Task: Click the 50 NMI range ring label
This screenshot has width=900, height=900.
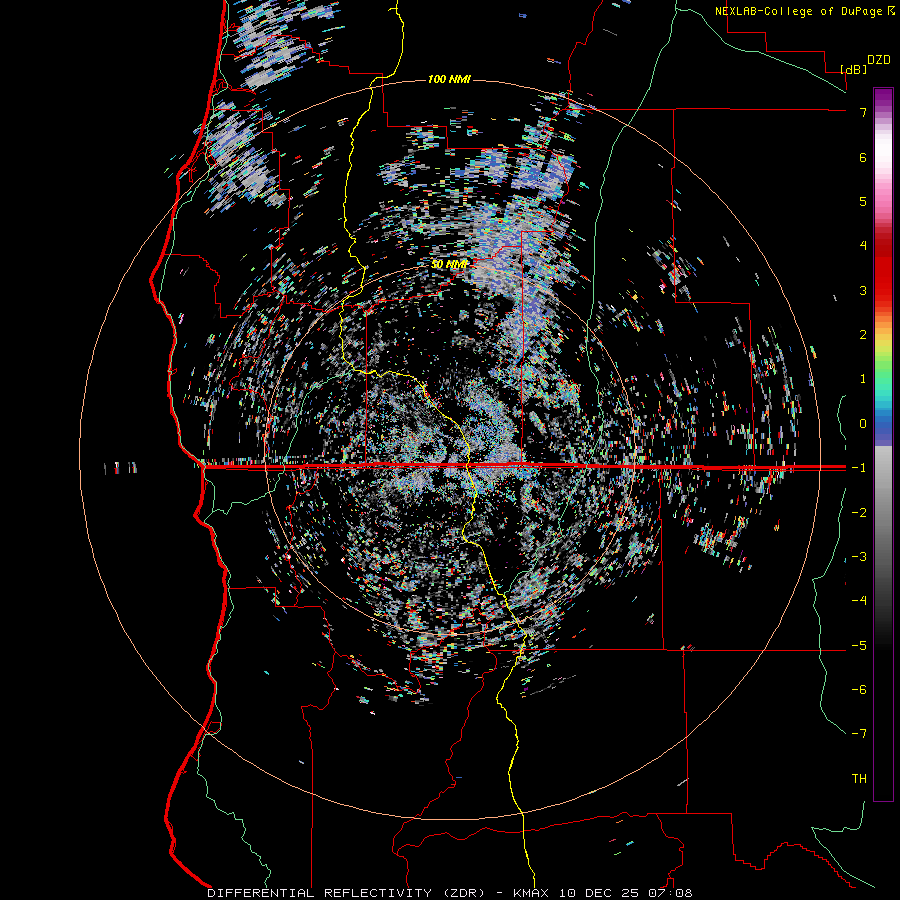Action: pyautogui.click(x=449, y=264)
